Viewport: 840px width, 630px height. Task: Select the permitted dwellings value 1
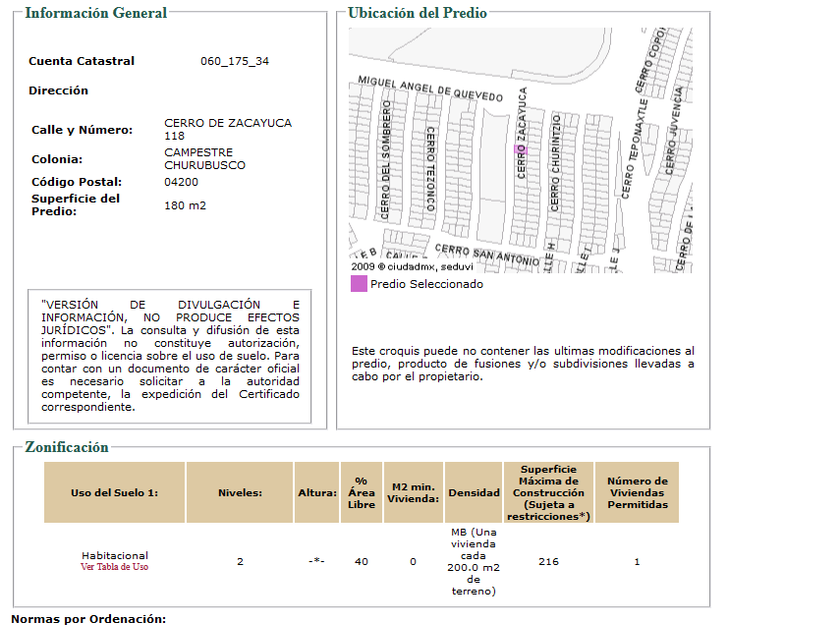637,561
